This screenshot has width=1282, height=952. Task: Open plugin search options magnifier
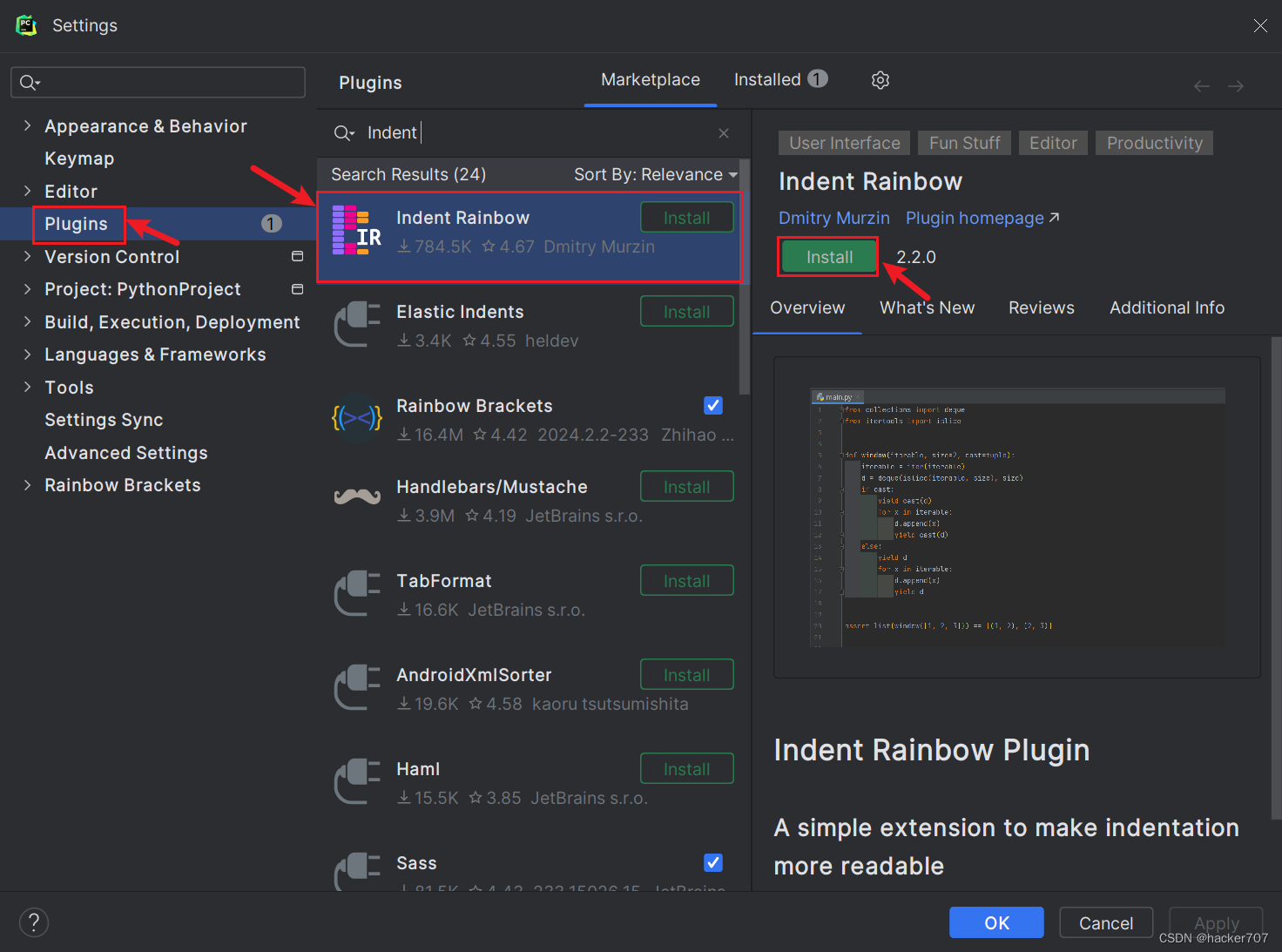(344, 133)
